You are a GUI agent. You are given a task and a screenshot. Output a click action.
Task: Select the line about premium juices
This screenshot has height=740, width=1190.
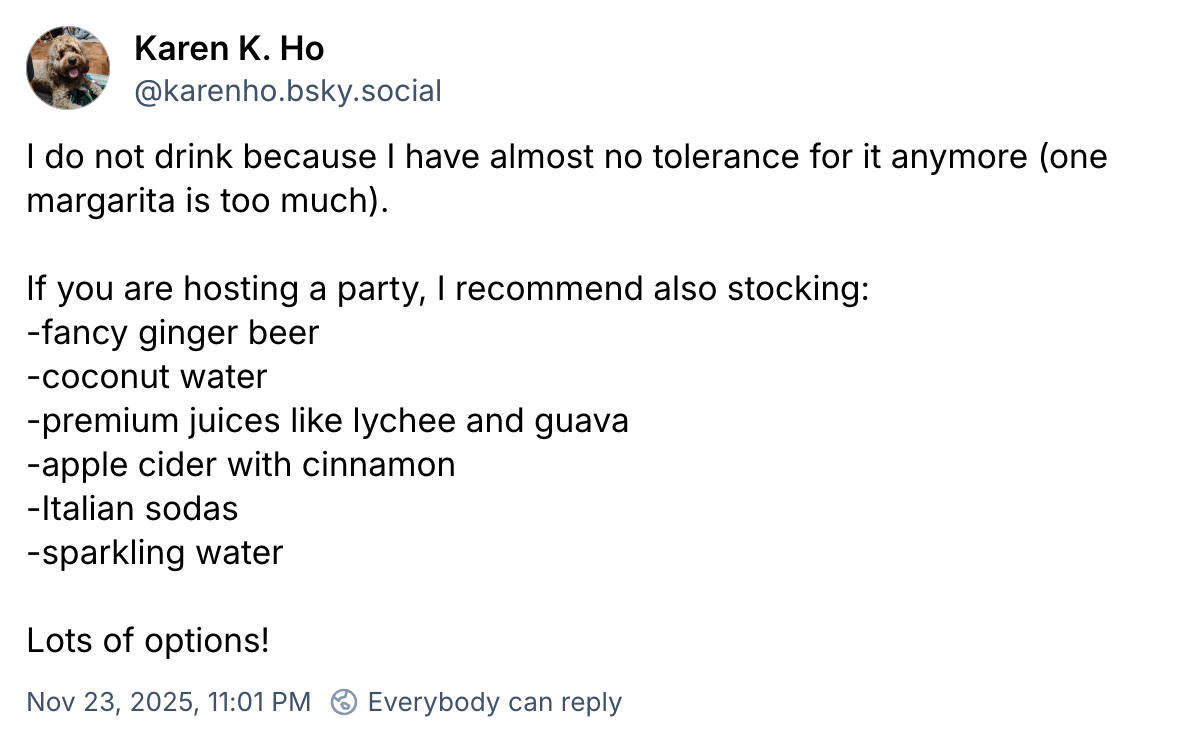coord(329,420)
